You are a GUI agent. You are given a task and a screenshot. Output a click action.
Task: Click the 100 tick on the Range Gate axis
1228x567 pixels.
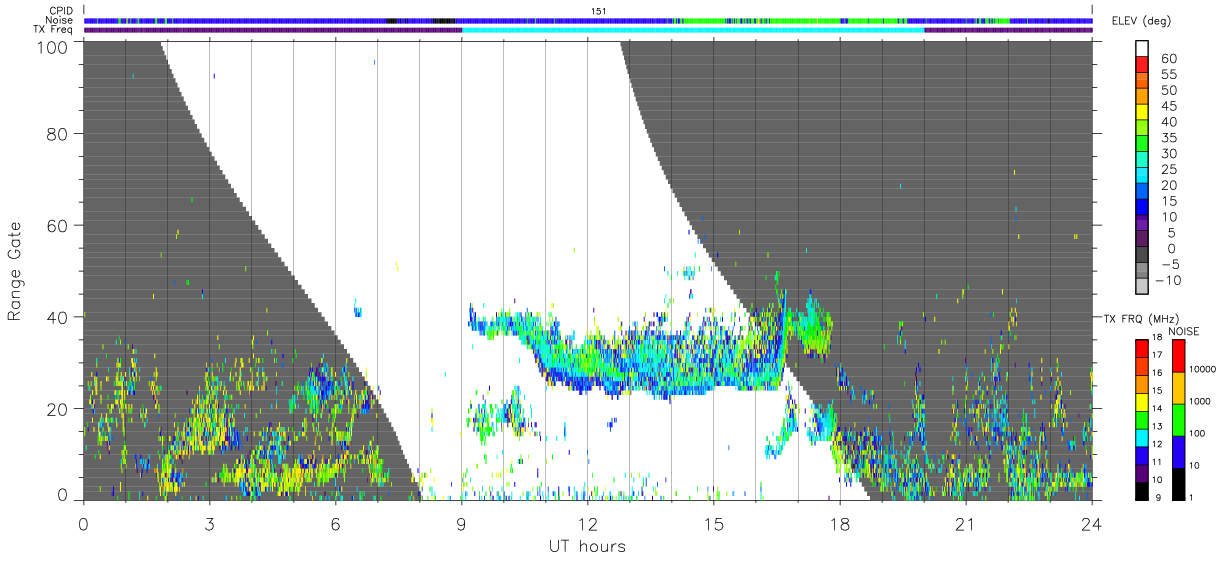click(x=54, y=47)
